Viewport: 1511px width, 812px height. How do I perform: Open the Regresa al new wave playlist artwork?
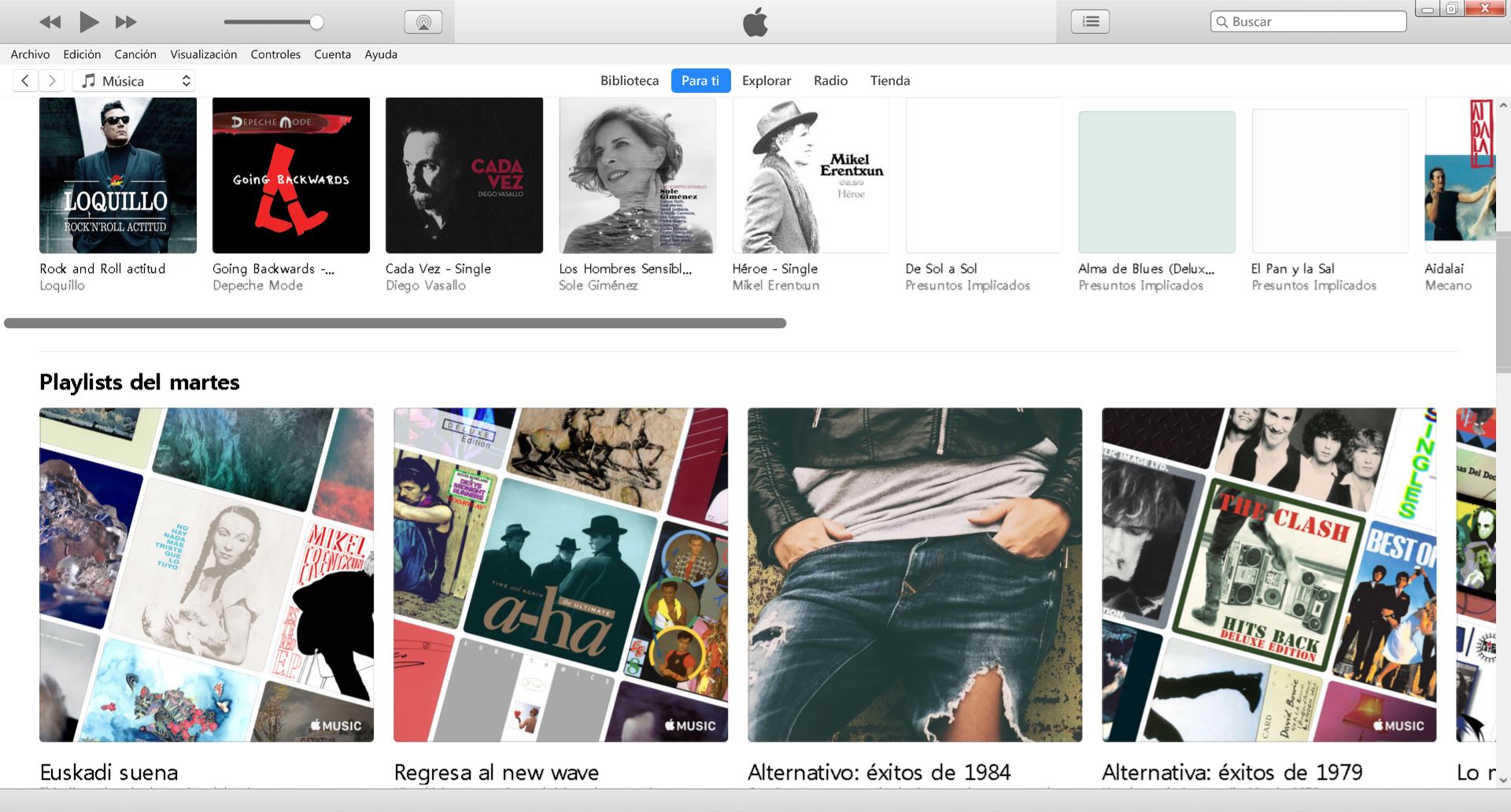[560, 574]
